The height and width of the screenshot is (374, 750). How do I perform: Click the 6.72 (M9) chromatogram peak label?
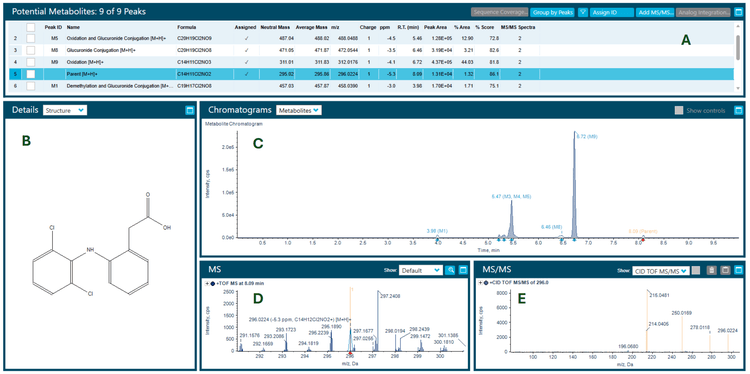587,136
